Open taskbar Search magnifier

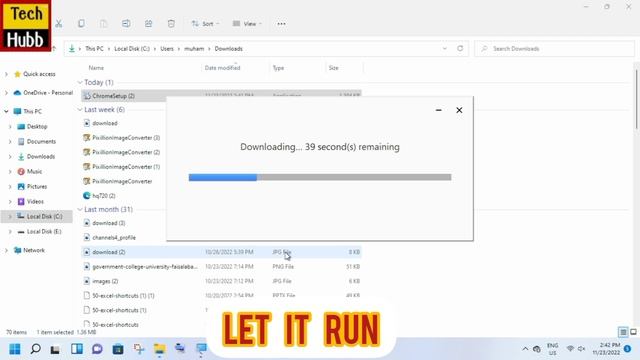[x=36, y=349]
